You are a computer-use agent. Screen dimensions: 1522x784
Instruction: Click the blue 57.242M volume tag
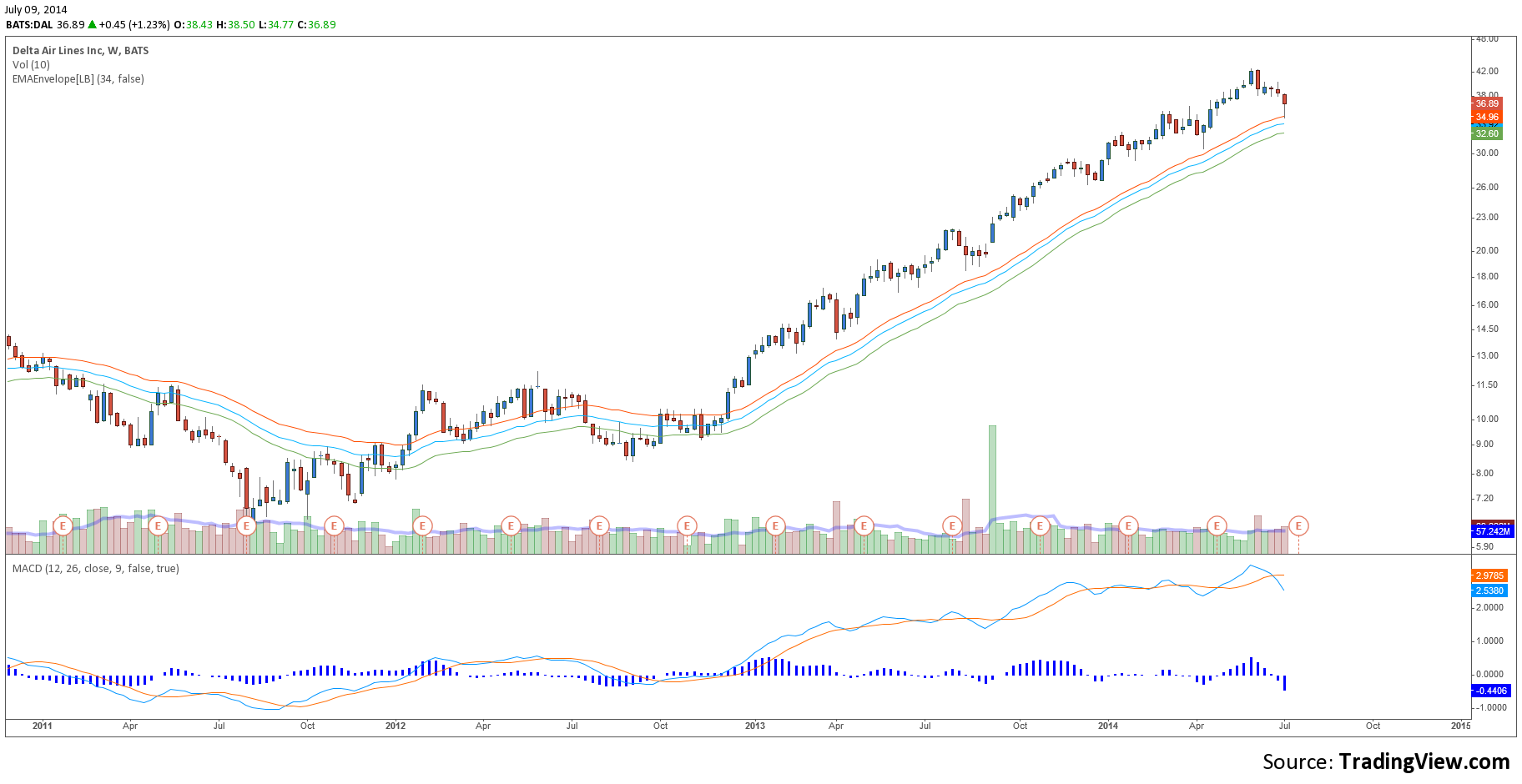(1492, 531)
